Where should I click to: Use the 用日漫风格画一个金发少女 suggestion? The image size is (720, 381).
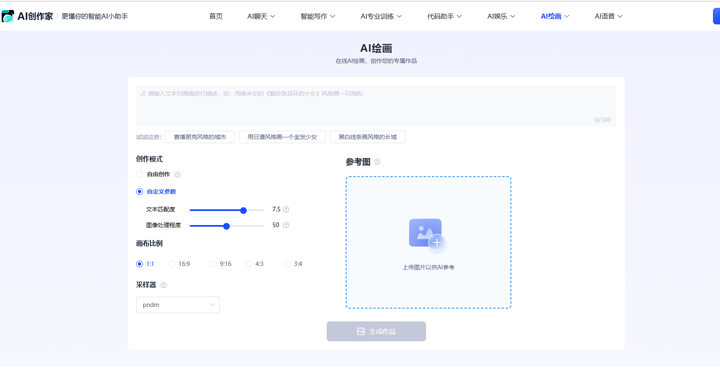point(282,137)
